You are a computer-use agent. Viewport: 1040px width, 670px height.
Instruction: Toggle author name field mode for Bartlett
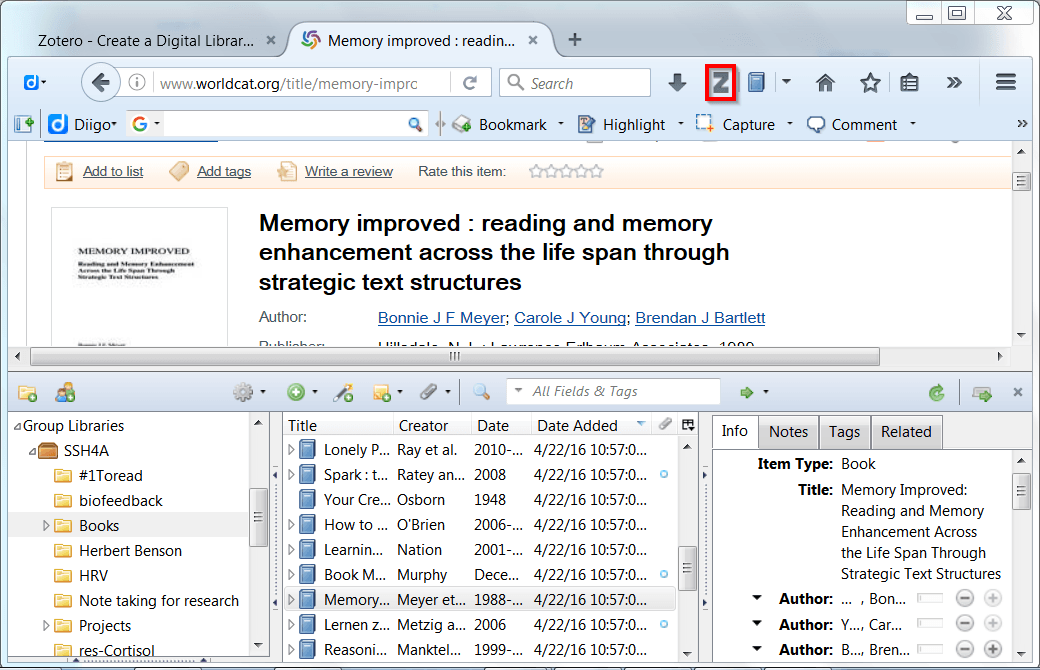pos(929,649)
